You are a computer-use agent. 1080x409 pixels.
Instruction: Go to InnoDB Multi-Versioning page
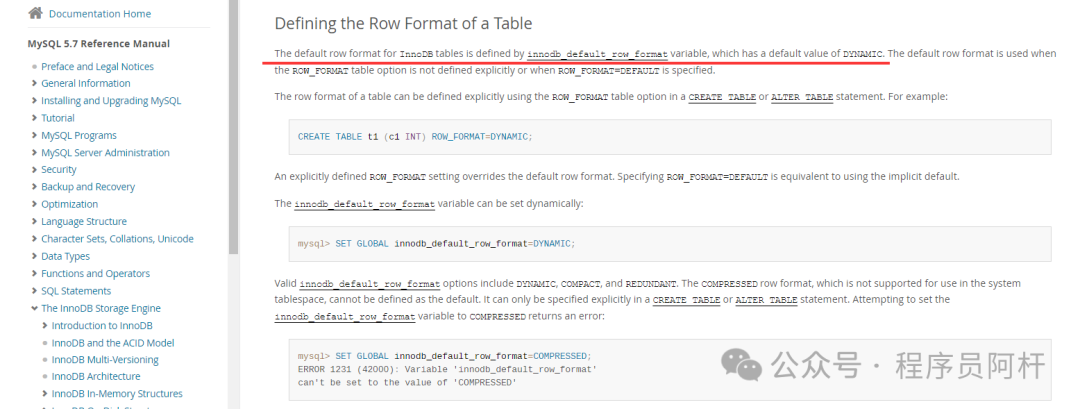pos(105,359)
